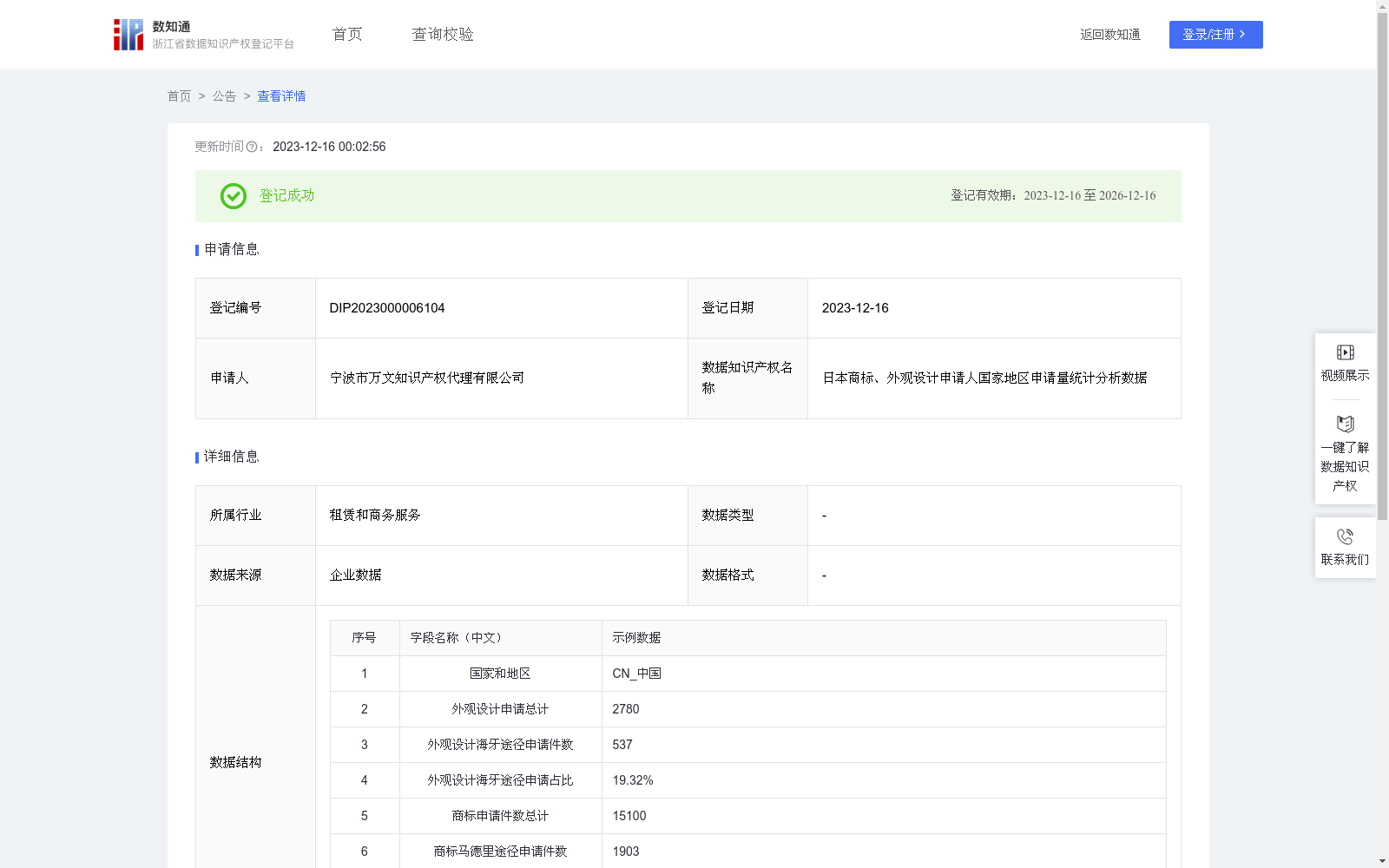Image resolution: width=1389 pixels, height=868 pixels.
Task: Click the CN_中国 example value
Action: (x=636, y=674)
